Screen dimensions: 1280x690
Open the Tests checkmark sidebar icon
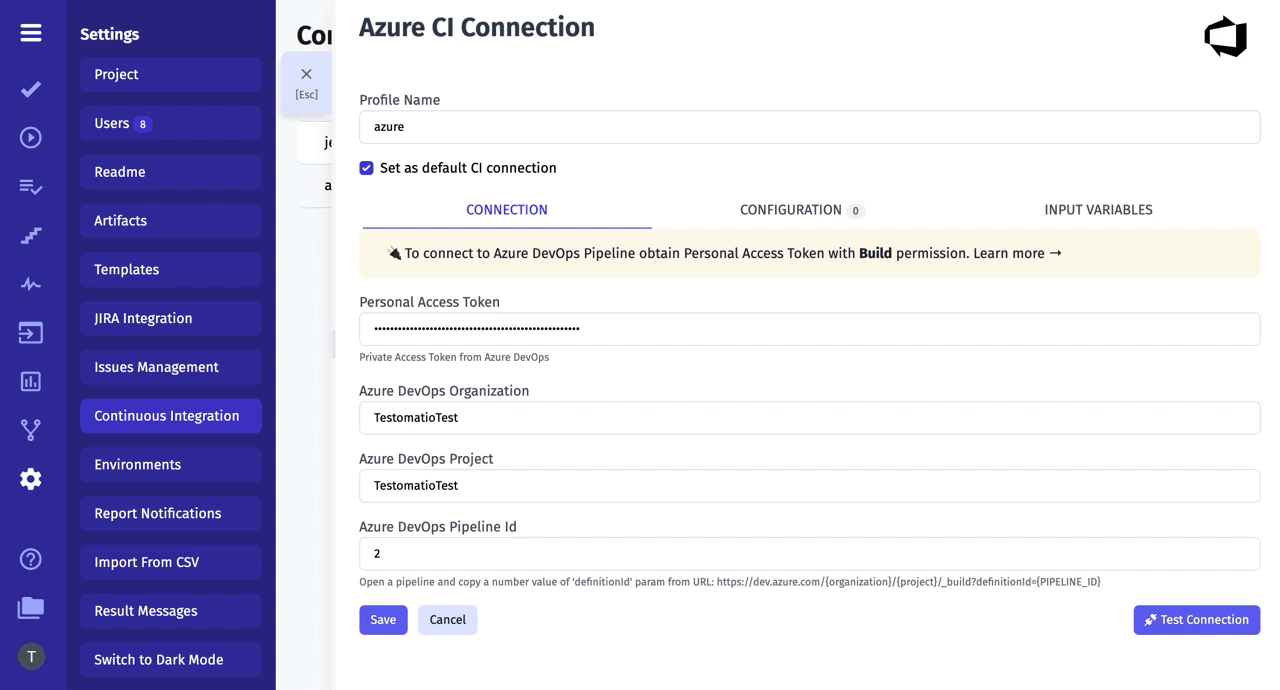pyautogui.click(x=31, y=89)
